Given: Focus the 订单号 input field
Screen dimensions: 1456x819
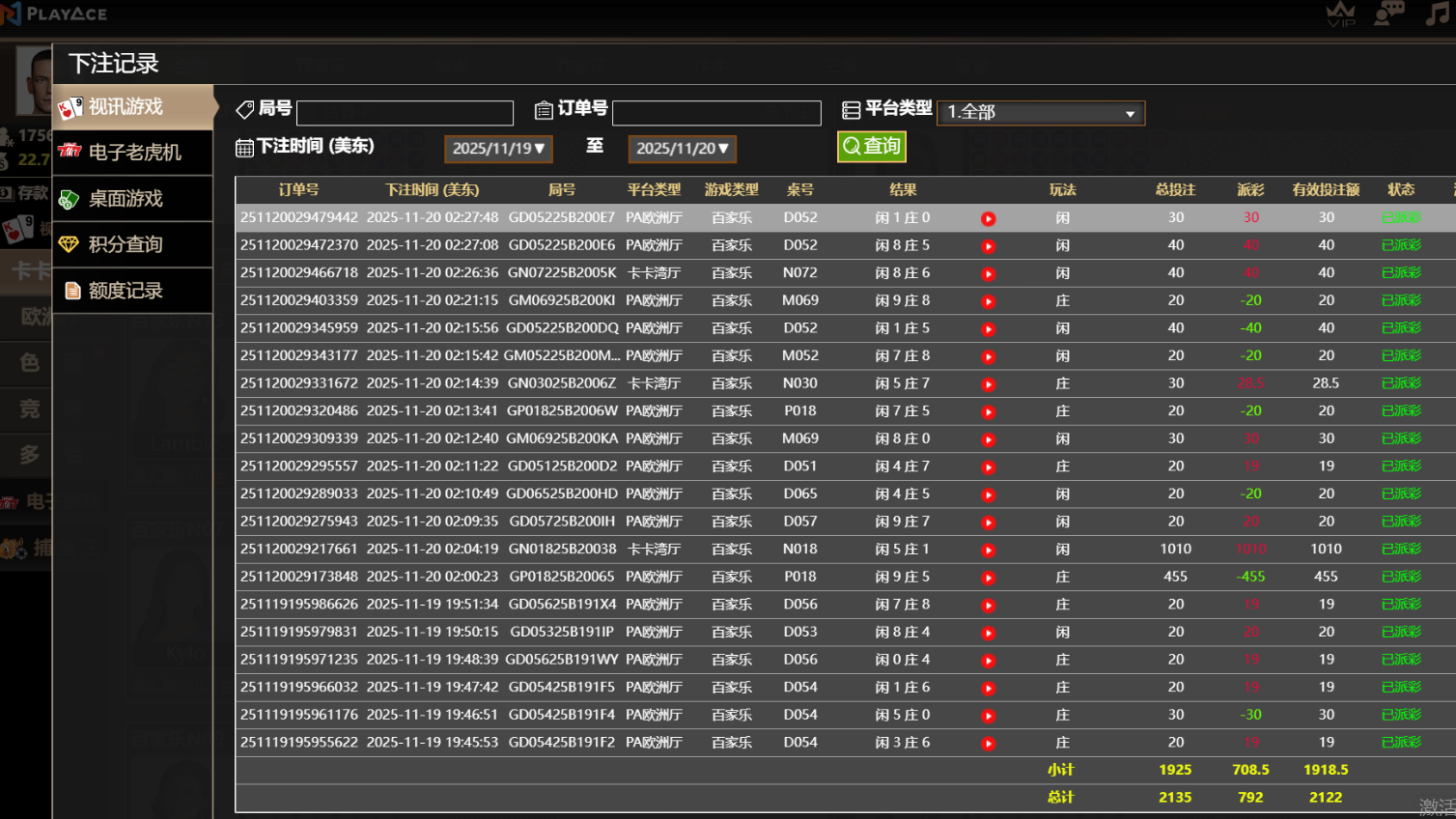Looking at the screenshot, I should pos(716,113).
